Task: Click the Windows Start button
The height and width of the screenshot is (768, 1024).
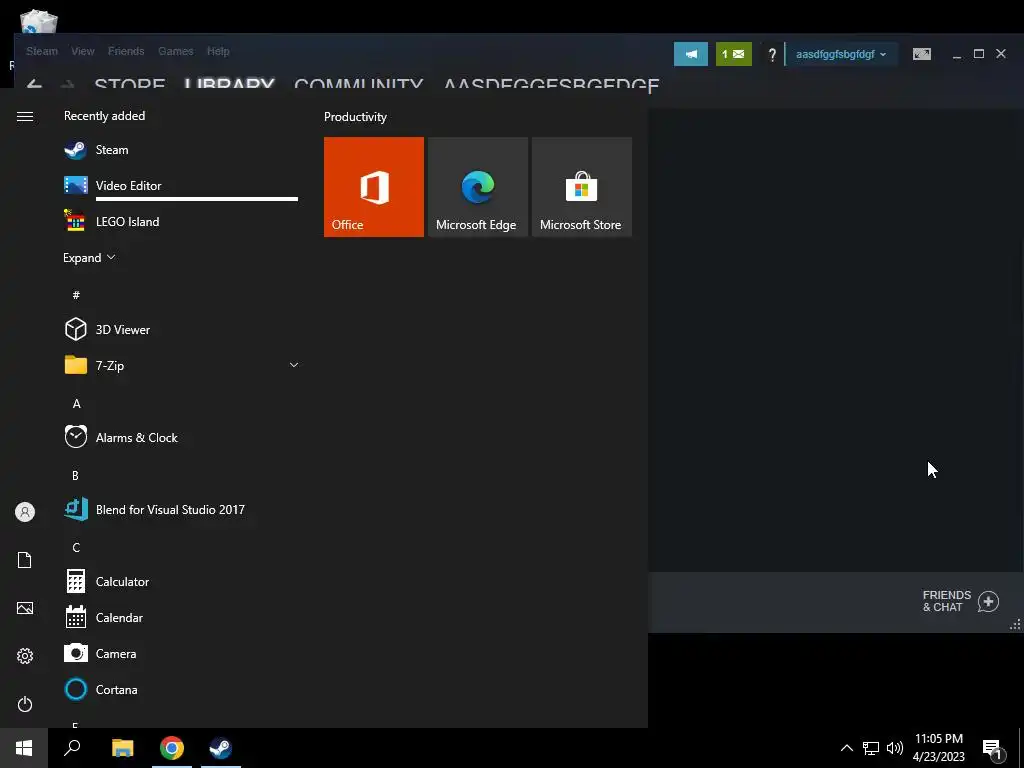Action: (24, 748)
